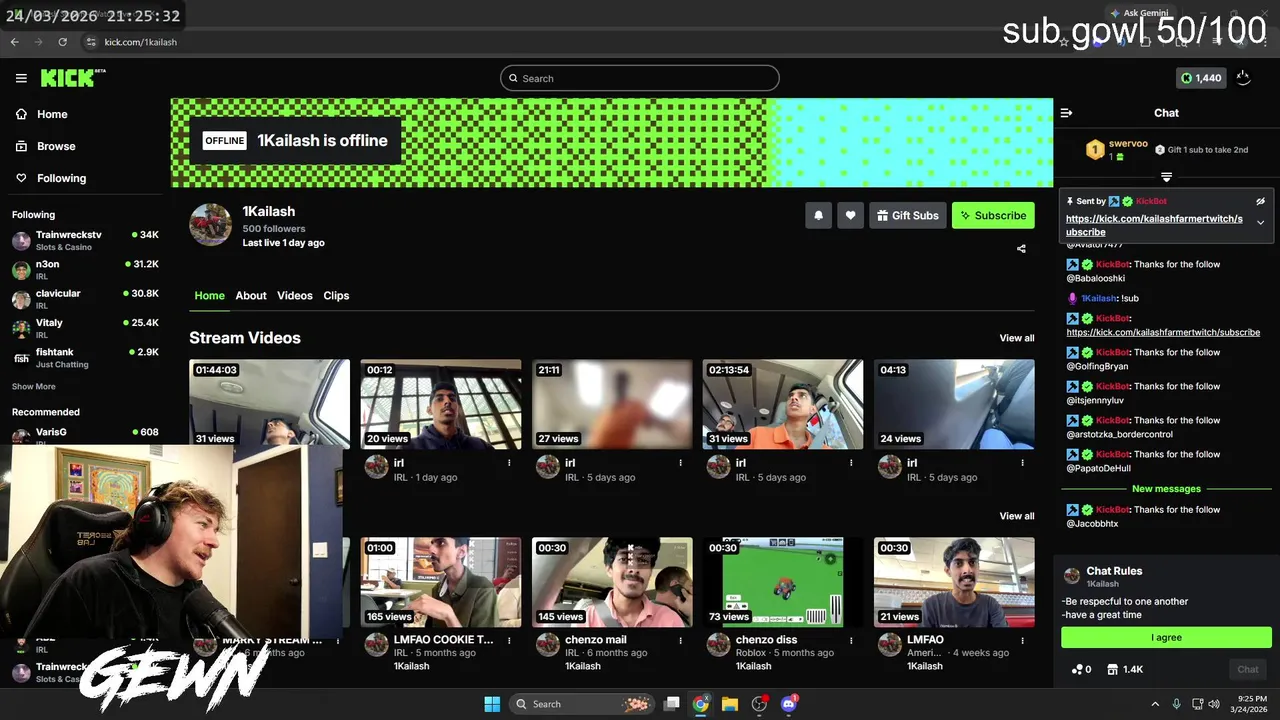Open channel points icon showing 0

pos(1081,669)
